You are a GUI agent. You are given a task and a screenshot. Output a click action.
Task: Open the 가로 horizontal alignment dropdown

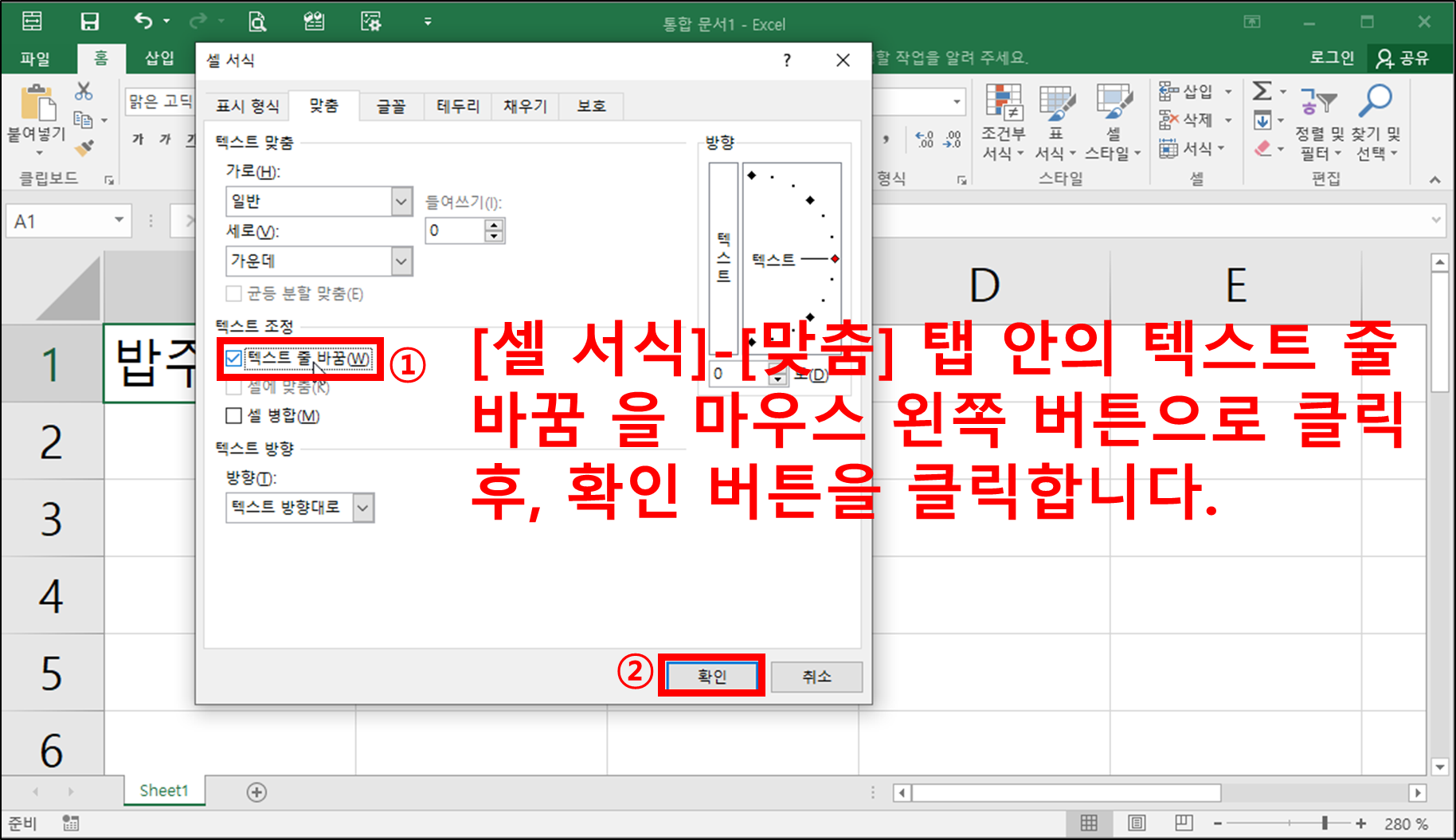click(x=403, y=202)
